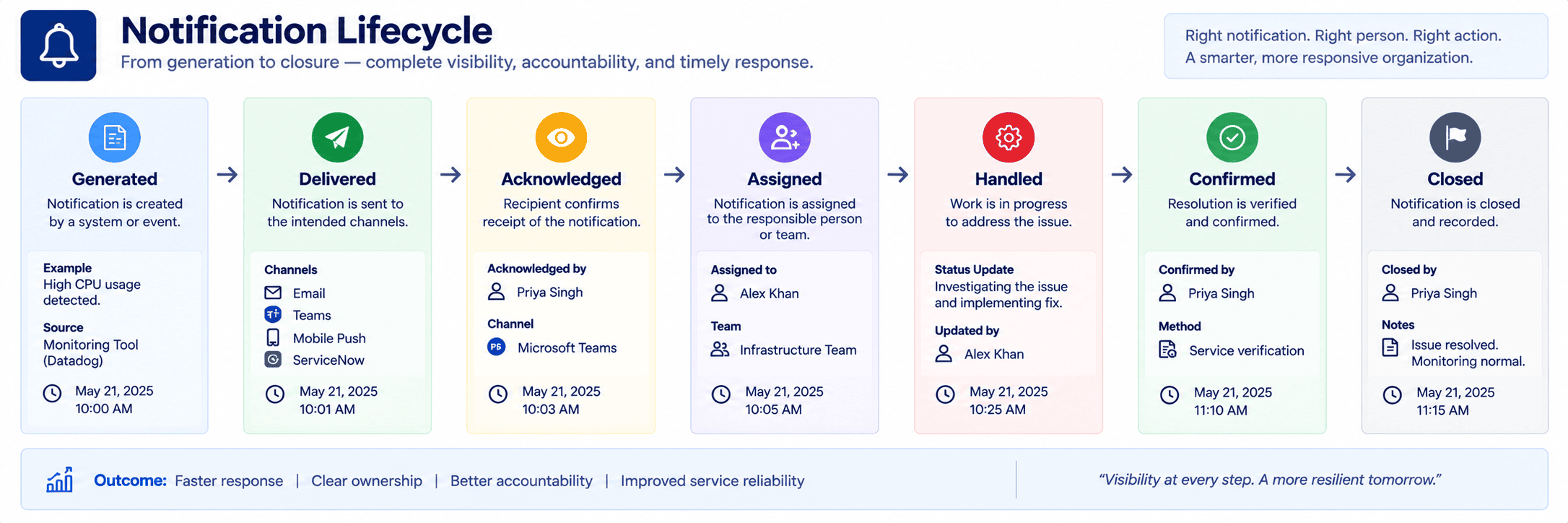Viewport: 1568px width, 523px height.
Task: Click the Service verification method text
Action: (1247, 350)
